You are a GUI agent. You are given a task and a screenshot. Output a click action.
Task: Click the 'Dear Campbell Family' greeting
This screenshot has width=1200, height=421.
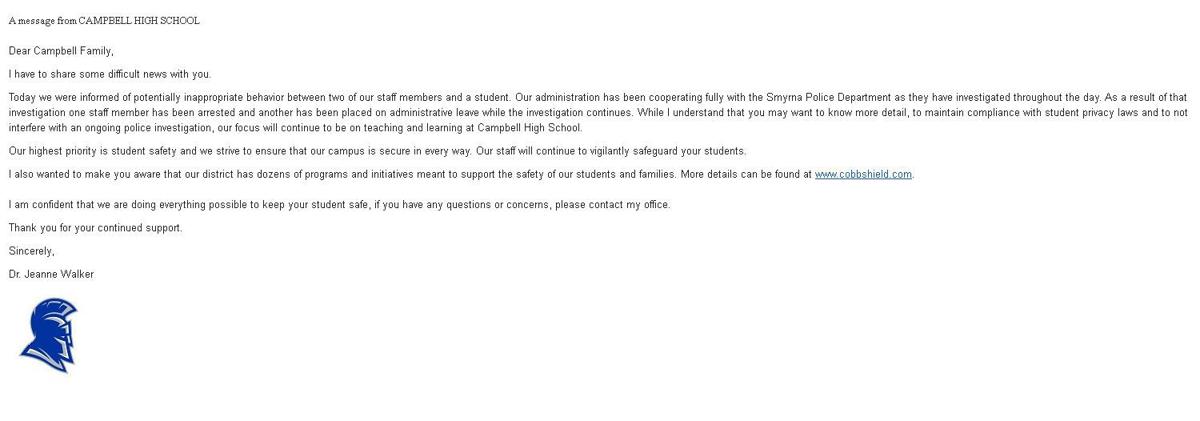[61, 51]
